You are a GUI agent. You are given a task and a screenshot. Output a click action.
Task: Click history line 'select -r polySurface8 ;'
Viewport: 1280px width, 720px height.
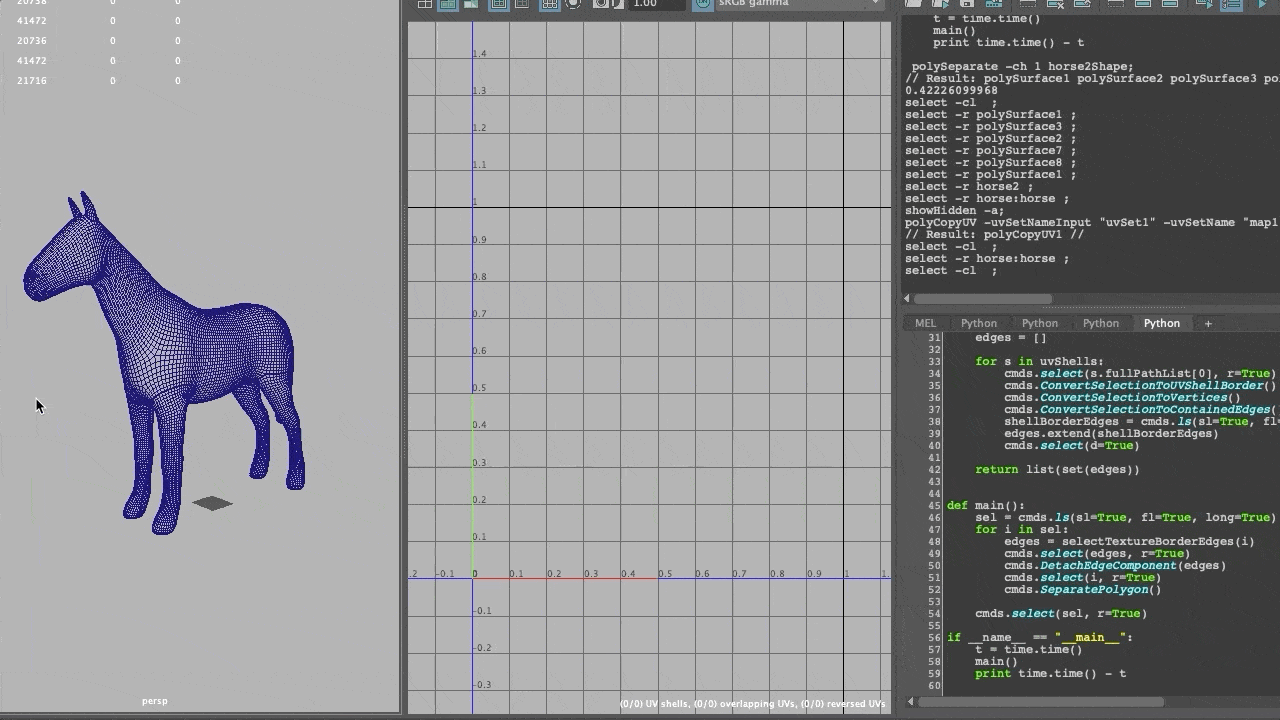(x=991, y=162)
